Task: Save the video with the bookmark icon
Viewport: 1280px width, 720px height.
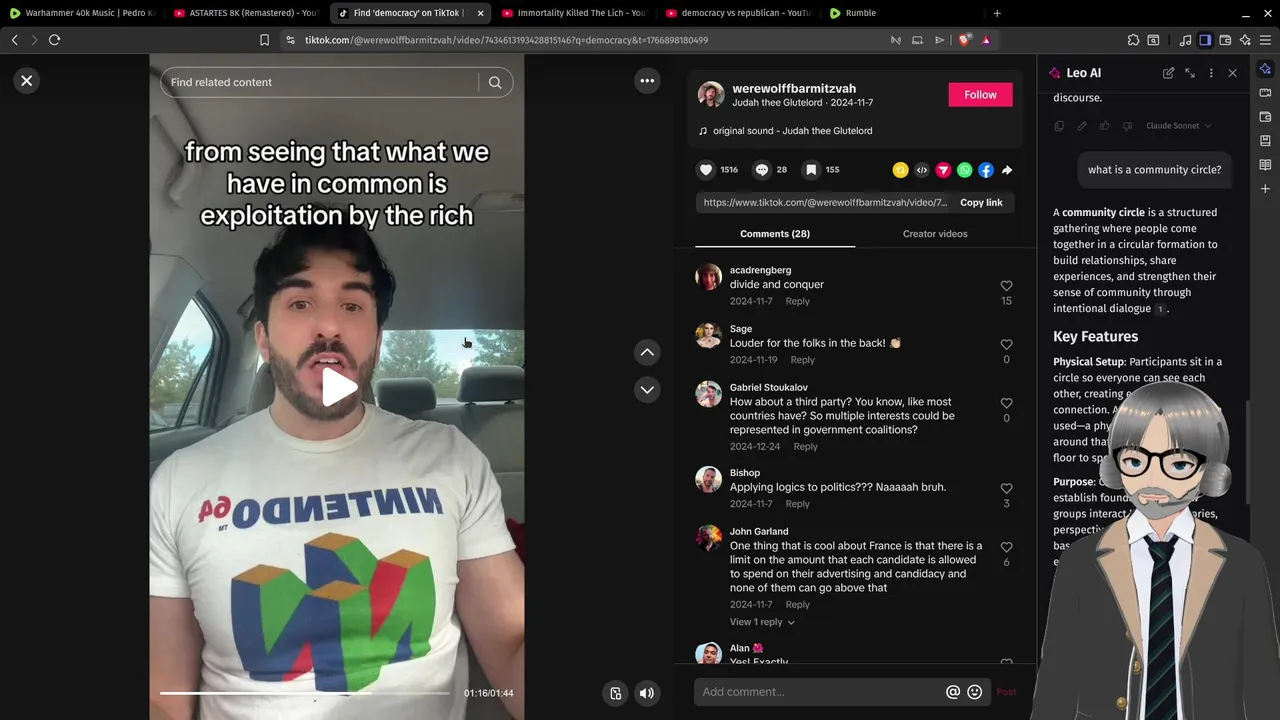Action: click(811, 170)
